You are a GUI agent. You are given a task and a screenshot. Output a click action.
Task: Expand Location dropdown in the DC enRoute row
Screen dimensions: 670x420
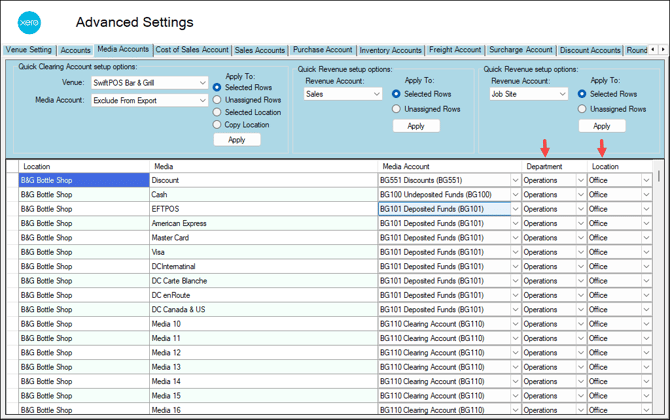[x=646, y=295]
